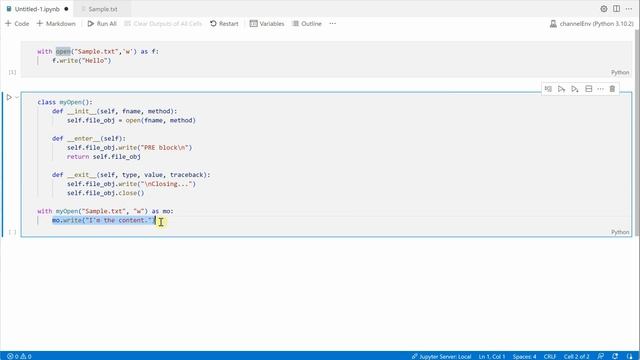Click the __exit__ method line
Viewport: 640px width, 360px height.
(x=131, y=175)
